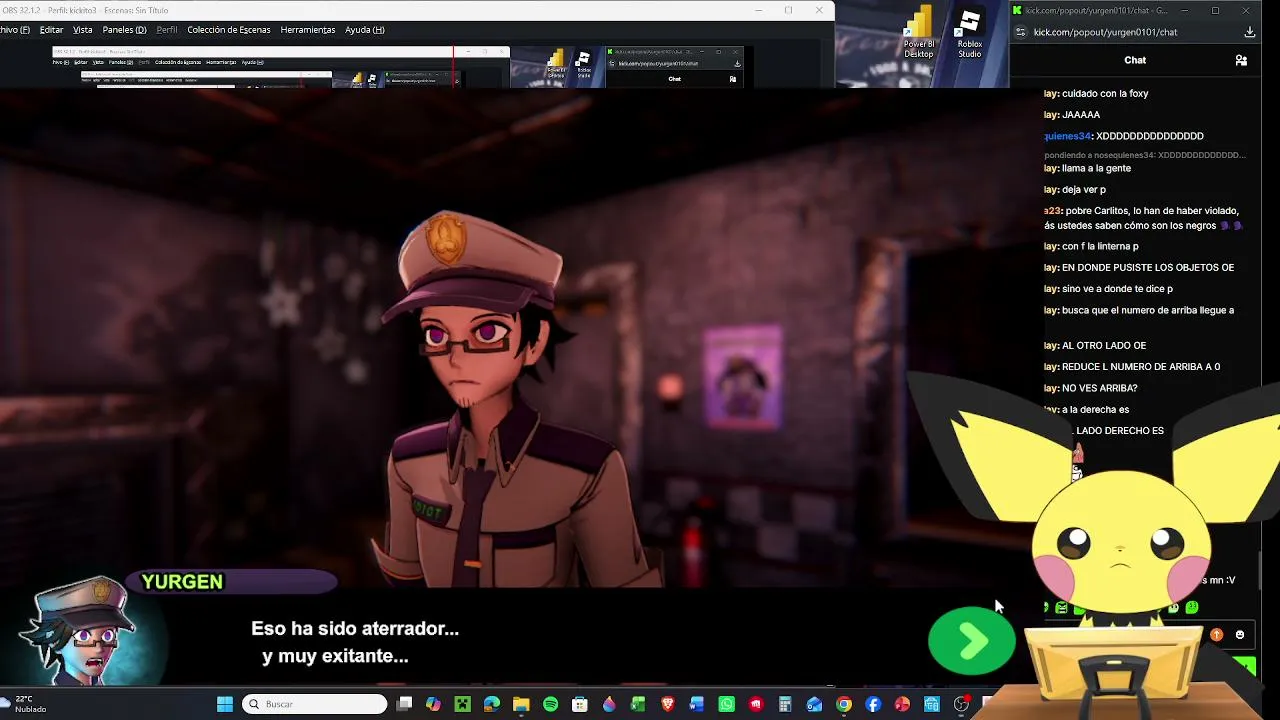Open Colección de Escenas menu in OBS

point(228,30)
